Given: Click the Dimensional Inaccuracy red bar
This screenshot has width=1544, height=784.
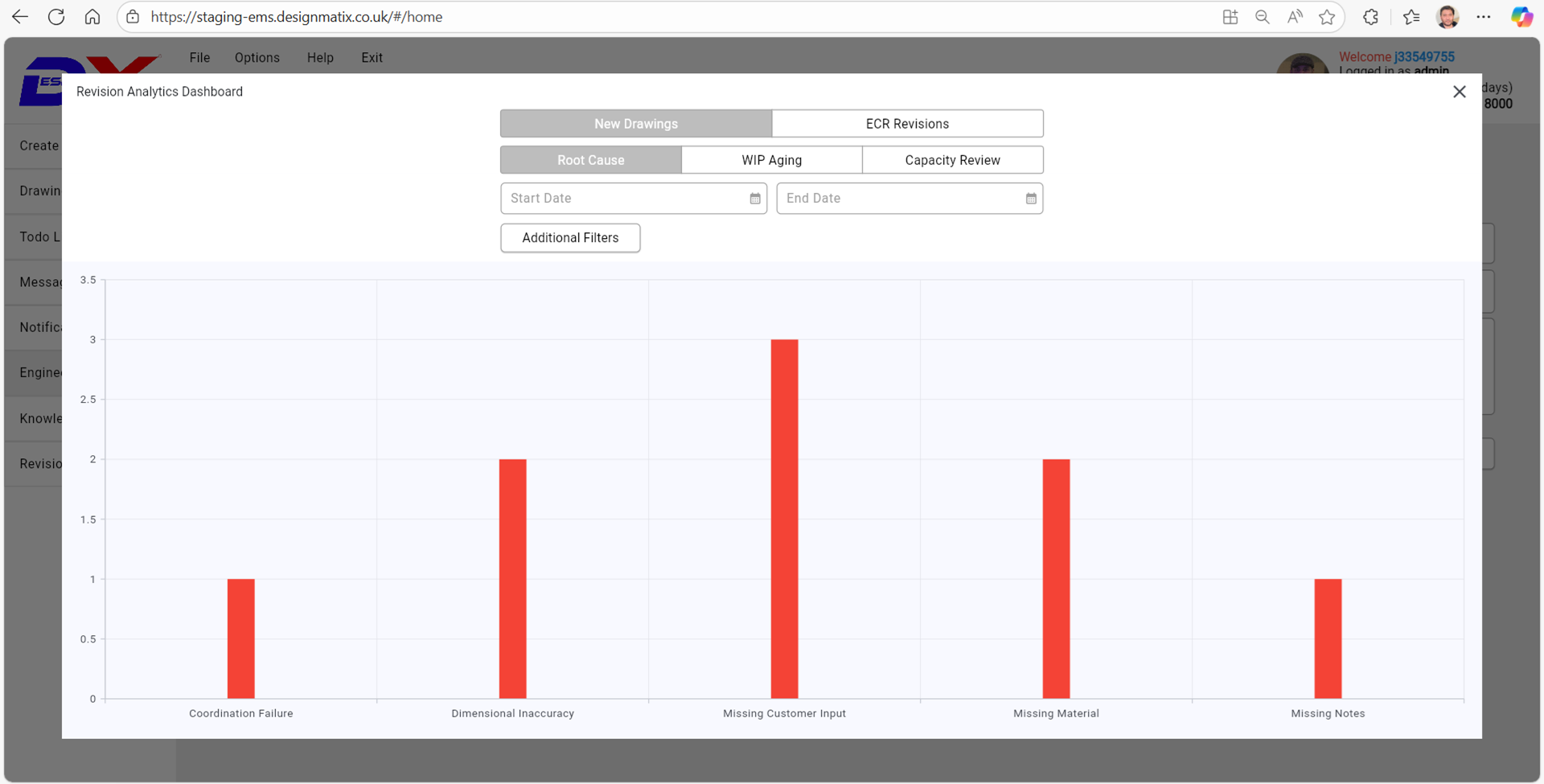Looking at the screenshot, I should [x=512, y=579].
